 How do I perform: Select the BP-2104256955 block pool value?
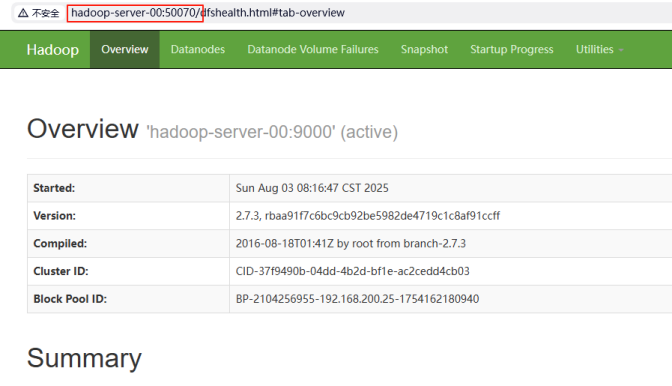pos(357,299)
